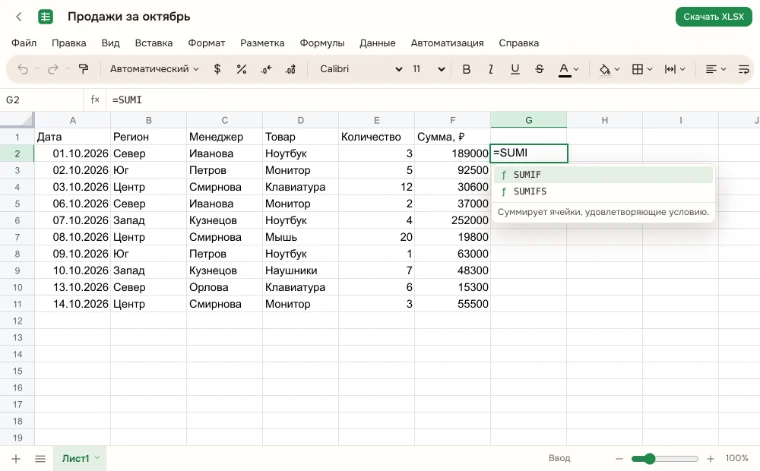Image resolution: width=760 pixels, height=471 pixels.
Task: Open the Лист1 tab dropdown arrow
Action: pyautogui.click(x=97, y=458)
